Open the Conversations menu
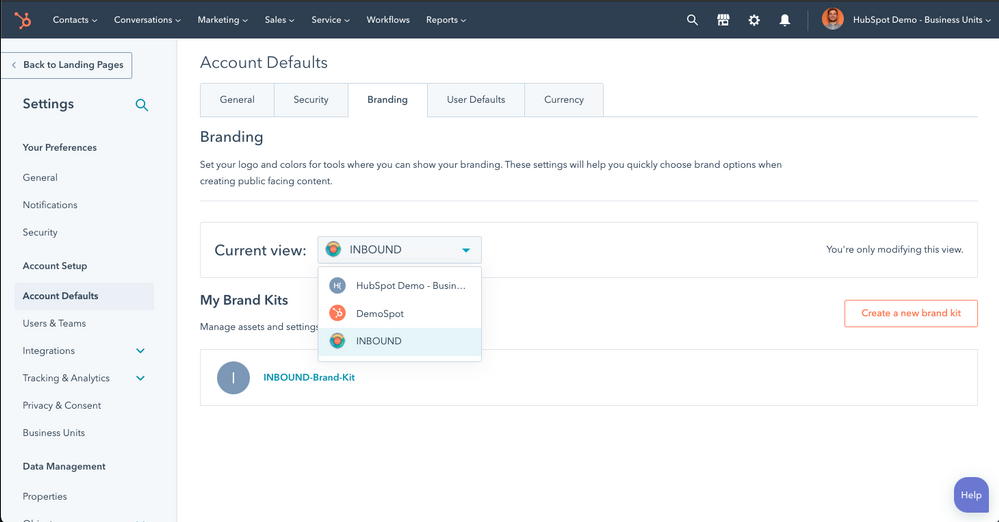This screenshot has height=522, width=999. pos(147,20)
